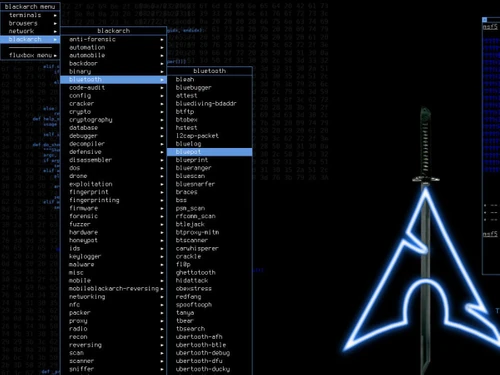This screenshot has width=500, height=375.
Task: Expand the cracker category
Action: click(x=113, y=103)
